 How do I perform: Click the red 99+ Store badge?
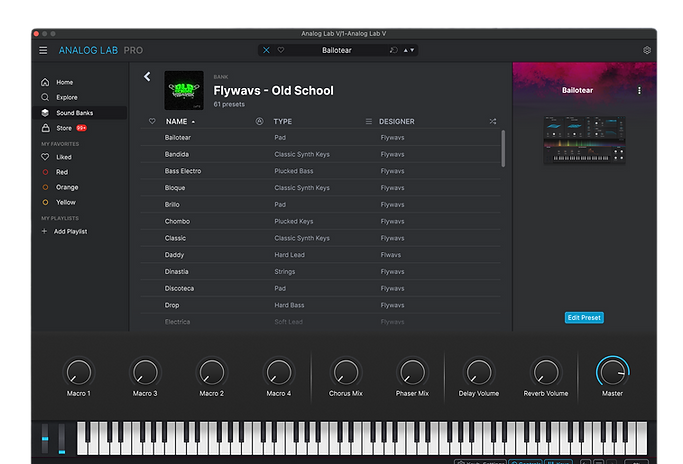(81, 128)
